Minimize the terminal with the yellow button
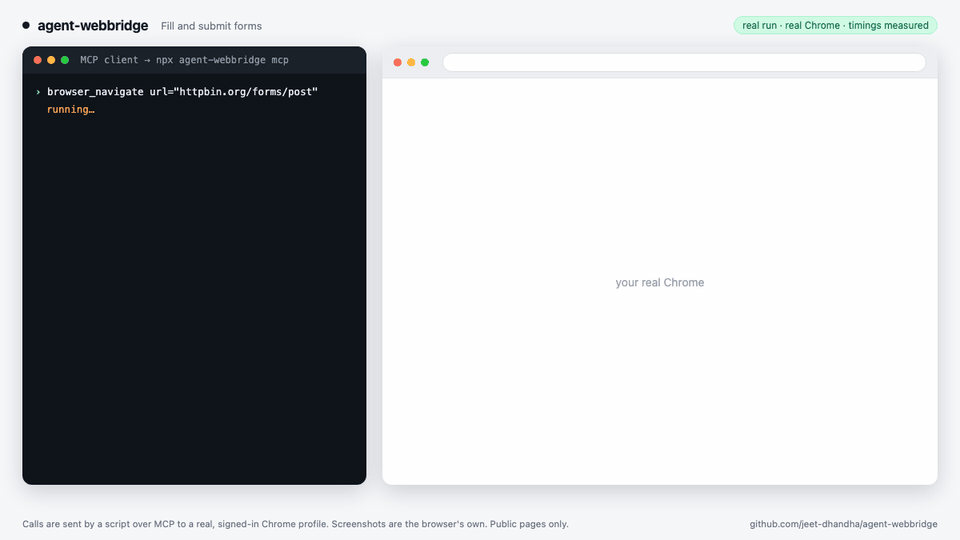Screen dimensions: 960x540 click(51, 60)
